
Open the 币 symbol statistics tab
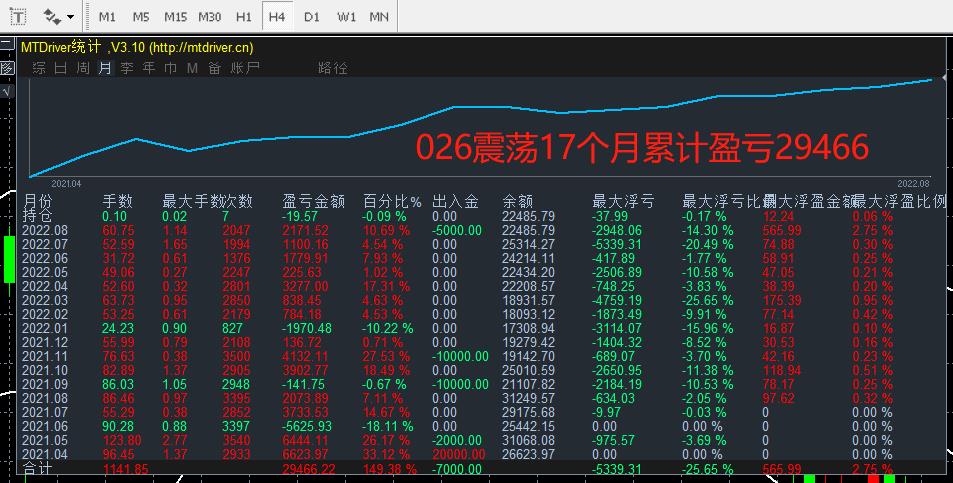(x=171, y=68)
